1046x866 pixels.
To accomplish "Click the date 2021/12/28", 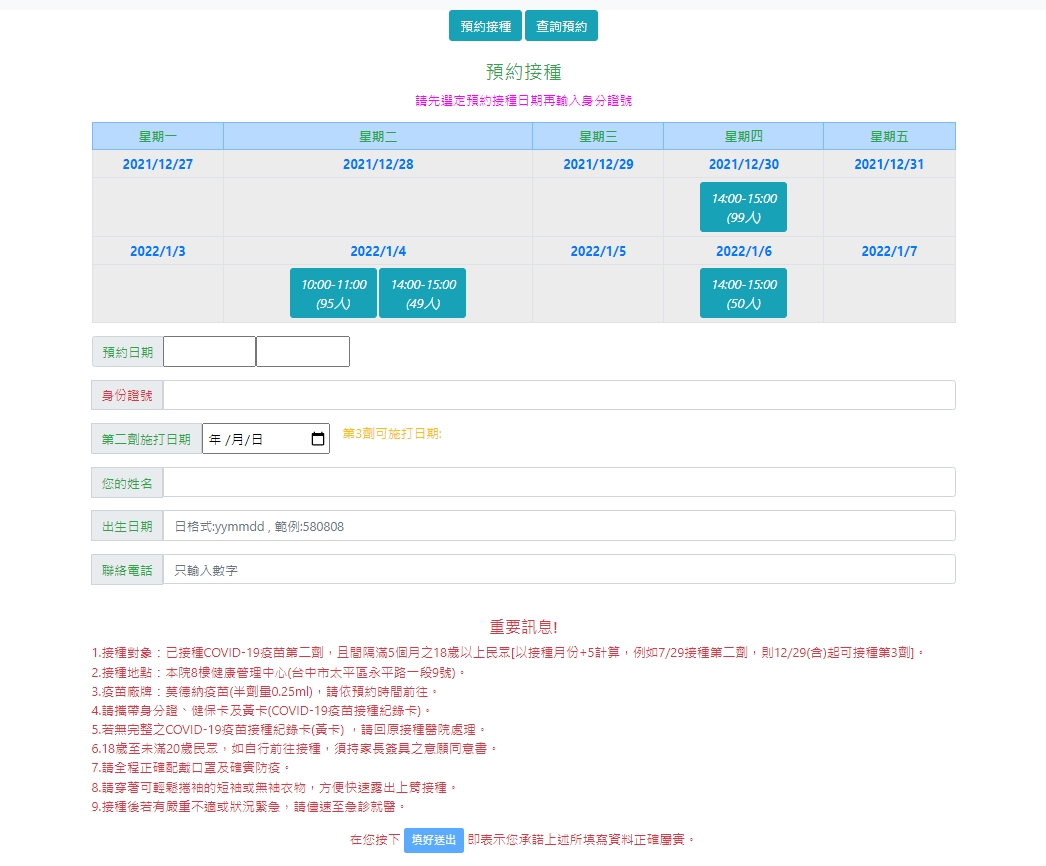I will [x=378, y=164].
